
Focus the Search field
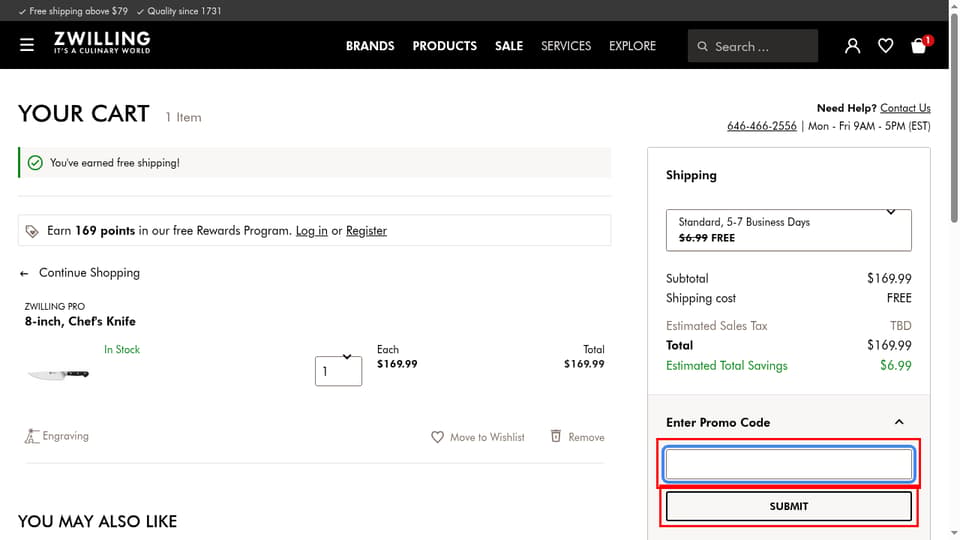click(x=752, y=46)
